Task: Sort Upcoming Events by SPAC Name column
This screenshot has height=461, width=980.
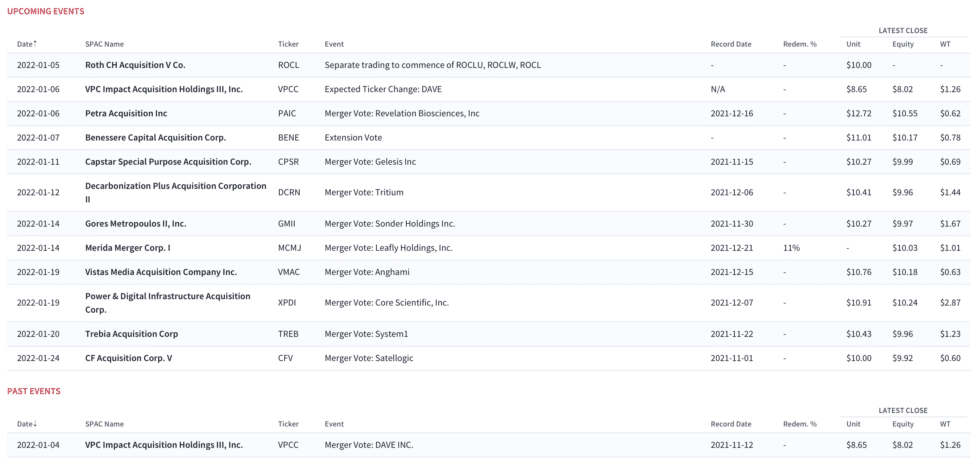Action: tap(104, 44)
